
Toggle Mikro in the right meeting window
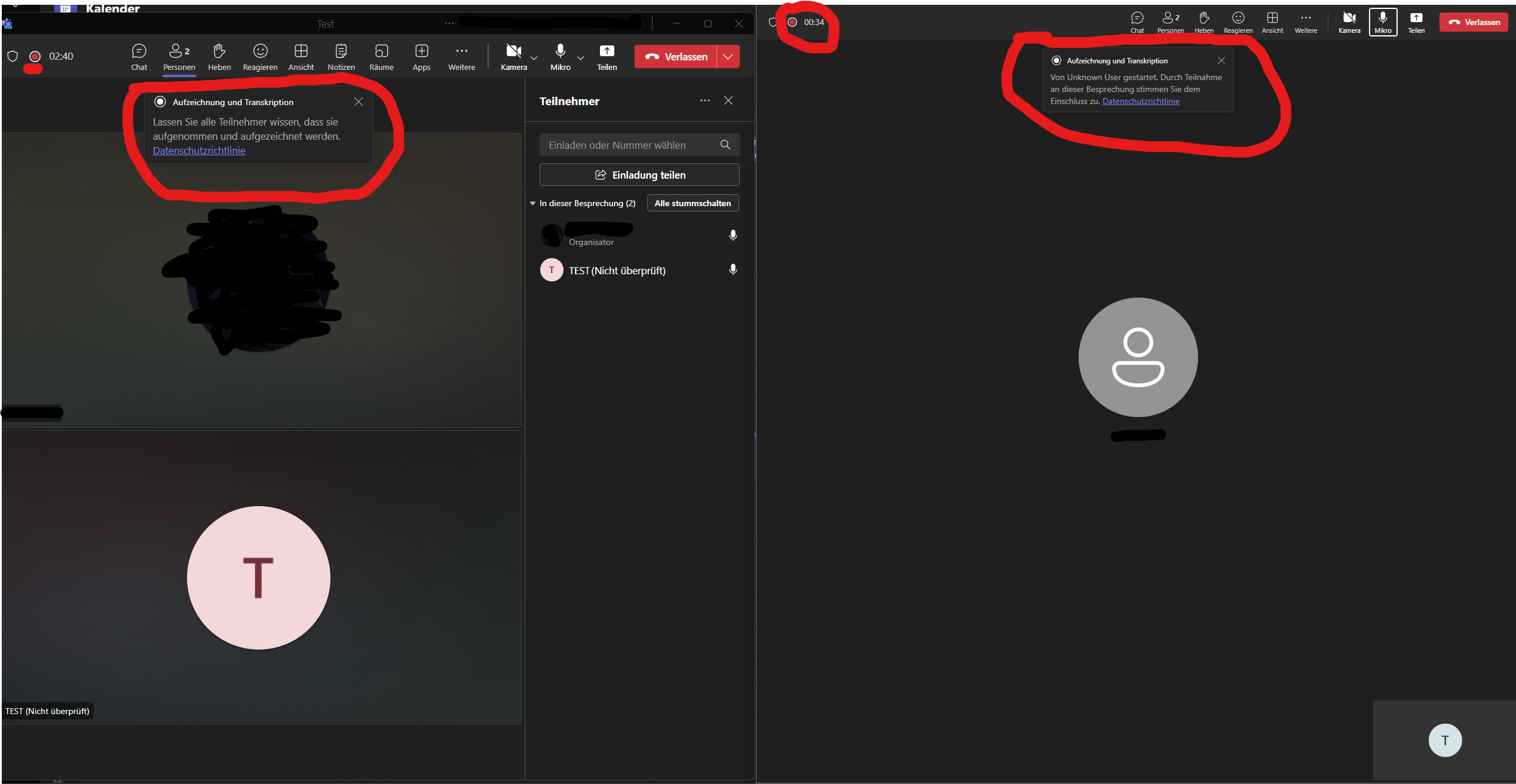click(x=1383, y=22)
